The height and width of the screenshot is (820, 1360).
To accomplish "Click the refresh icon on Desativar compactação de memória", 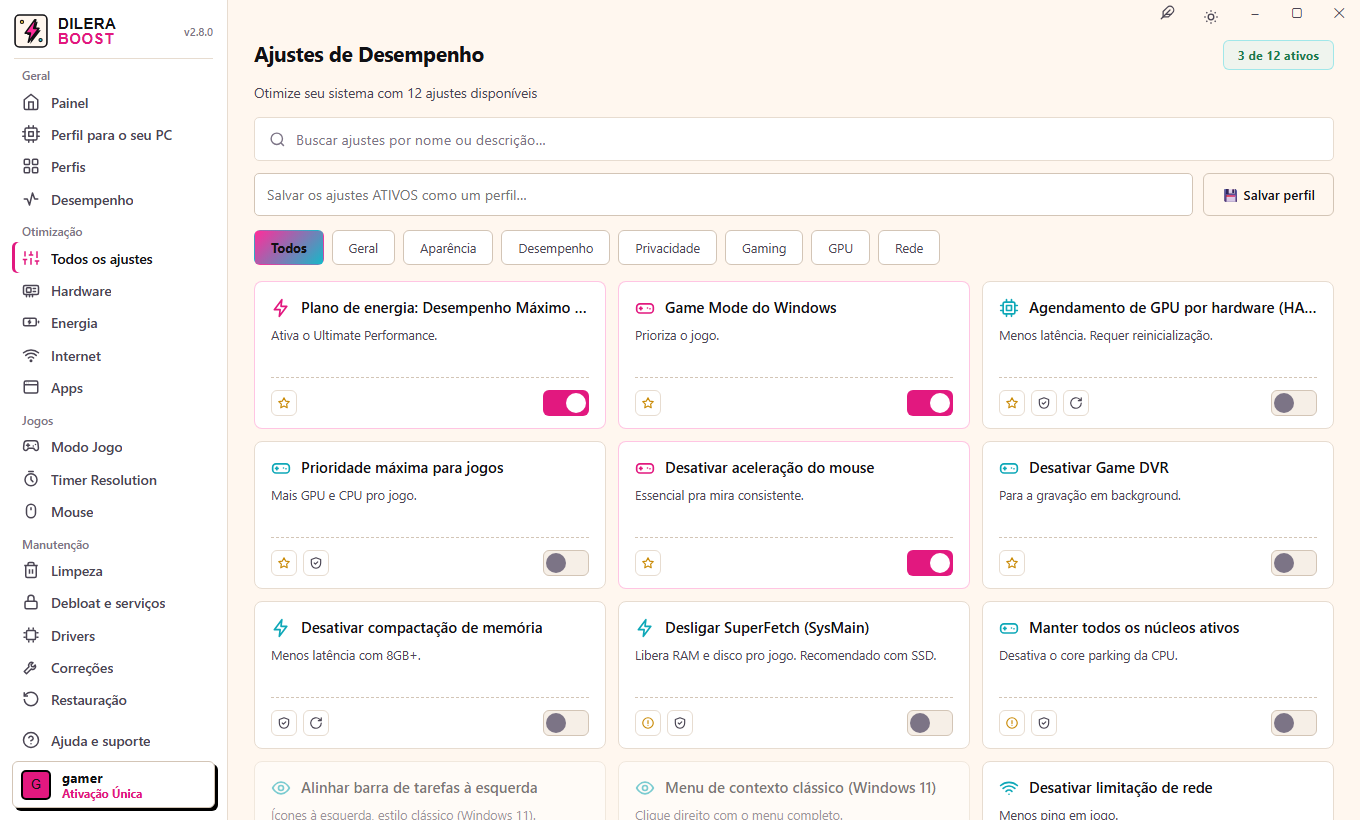I will click(316, 723).
